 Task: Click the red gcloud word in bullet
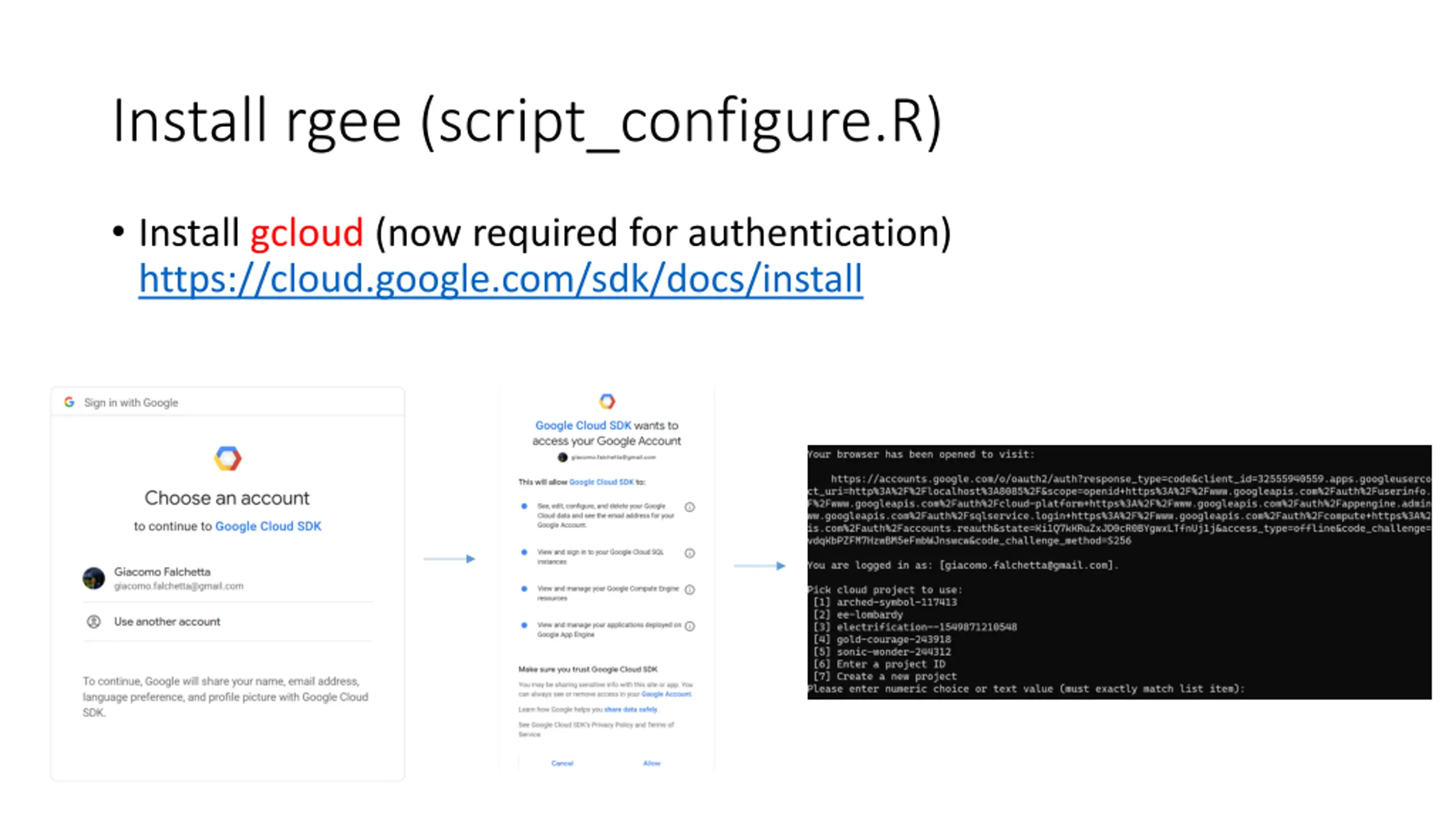(x=307, y=233)
